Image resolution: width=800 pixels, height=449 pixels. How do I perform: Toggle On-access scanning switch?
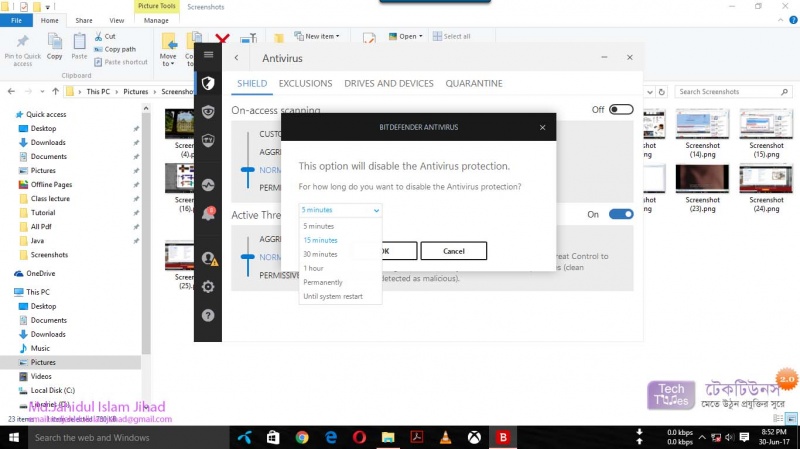coord(621,110)
